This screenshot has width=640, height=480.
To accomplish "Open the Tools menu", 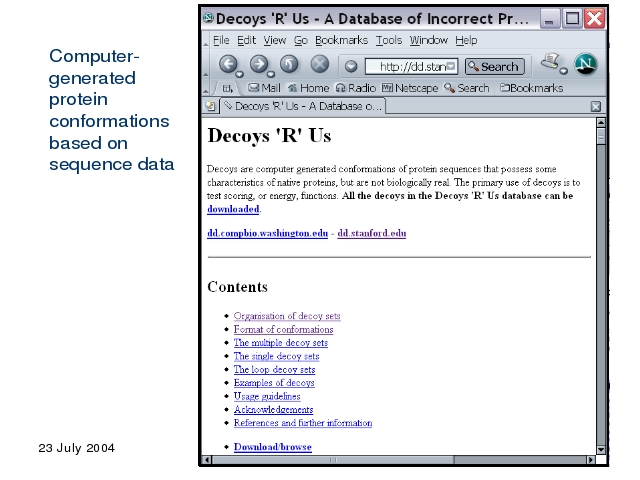I will tap(388, 40).
